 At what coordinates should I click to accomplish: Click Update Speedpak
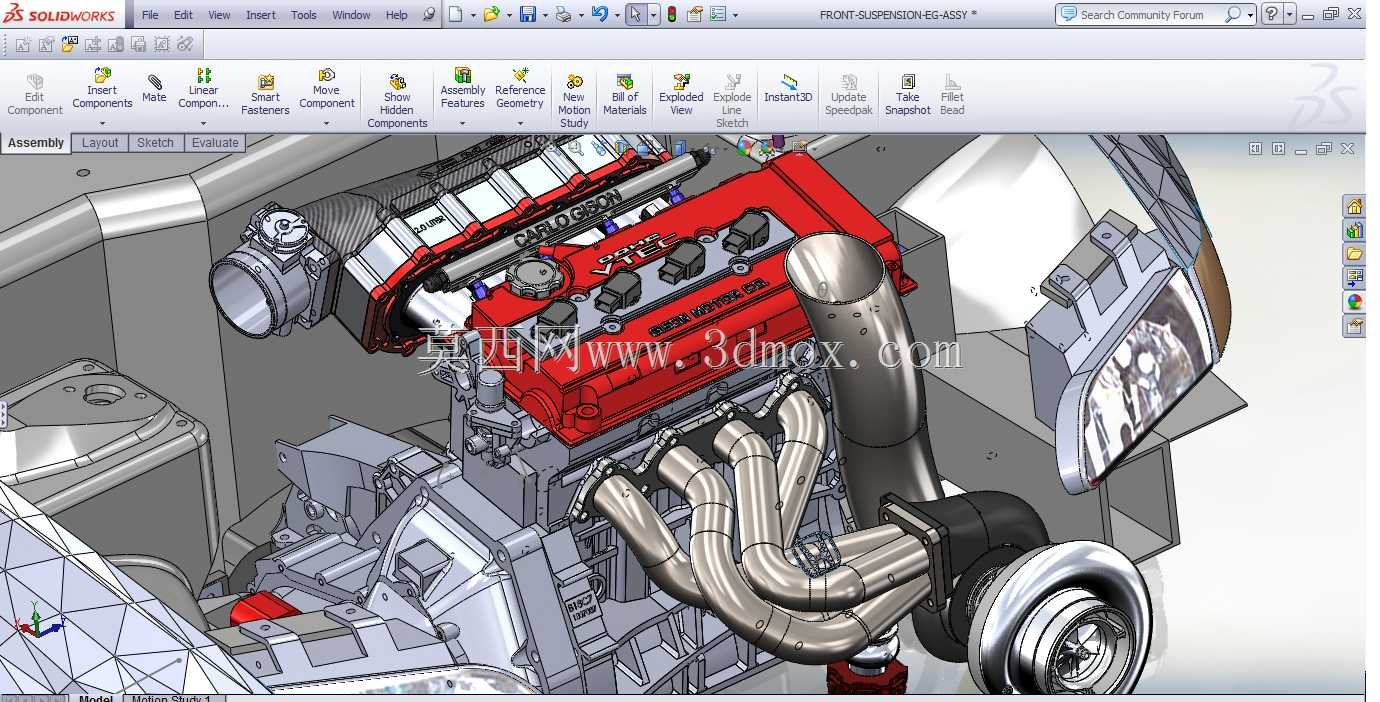click(x=849, y=95)
